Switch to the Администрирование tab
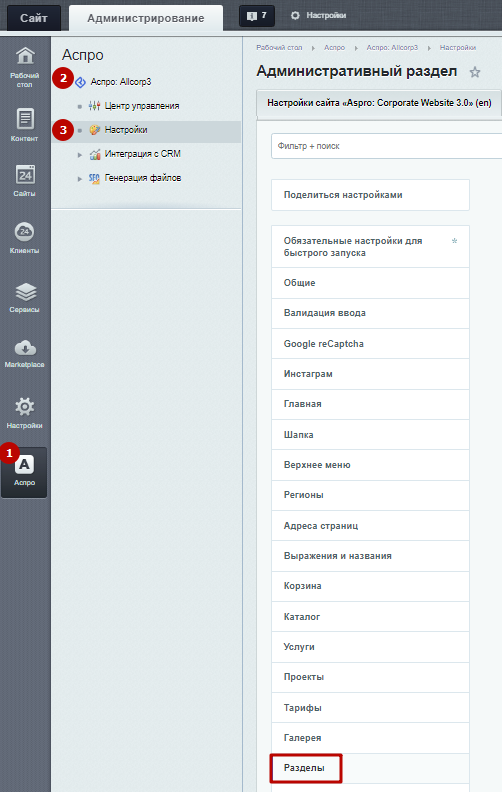Image resolution: width=502 pixels, height=792 pixels. coord(145,18)
